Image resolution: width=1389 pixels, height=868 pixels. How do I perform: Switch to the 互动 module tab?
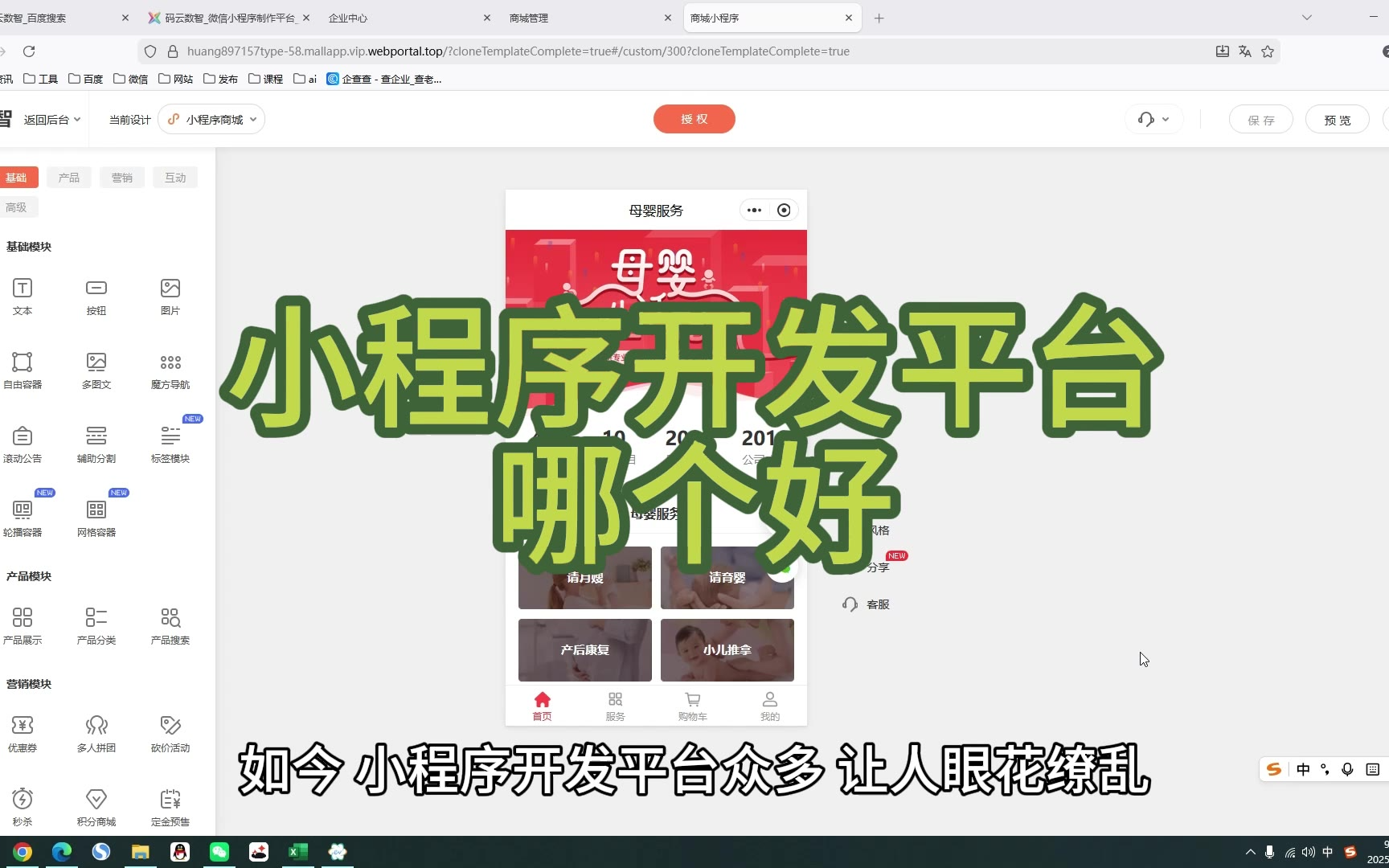pos(175,178)
